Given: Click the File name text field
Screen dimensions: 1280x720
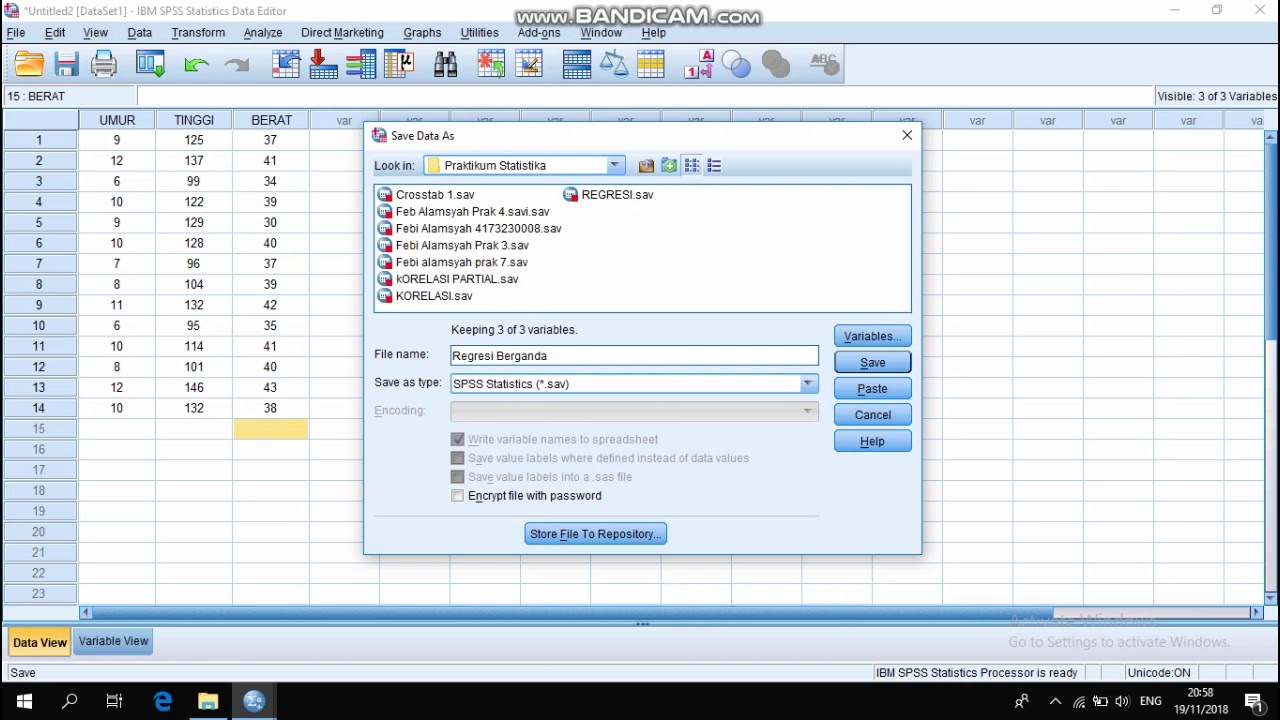Looking at the screenshot, I should click(x=634, y=356).
